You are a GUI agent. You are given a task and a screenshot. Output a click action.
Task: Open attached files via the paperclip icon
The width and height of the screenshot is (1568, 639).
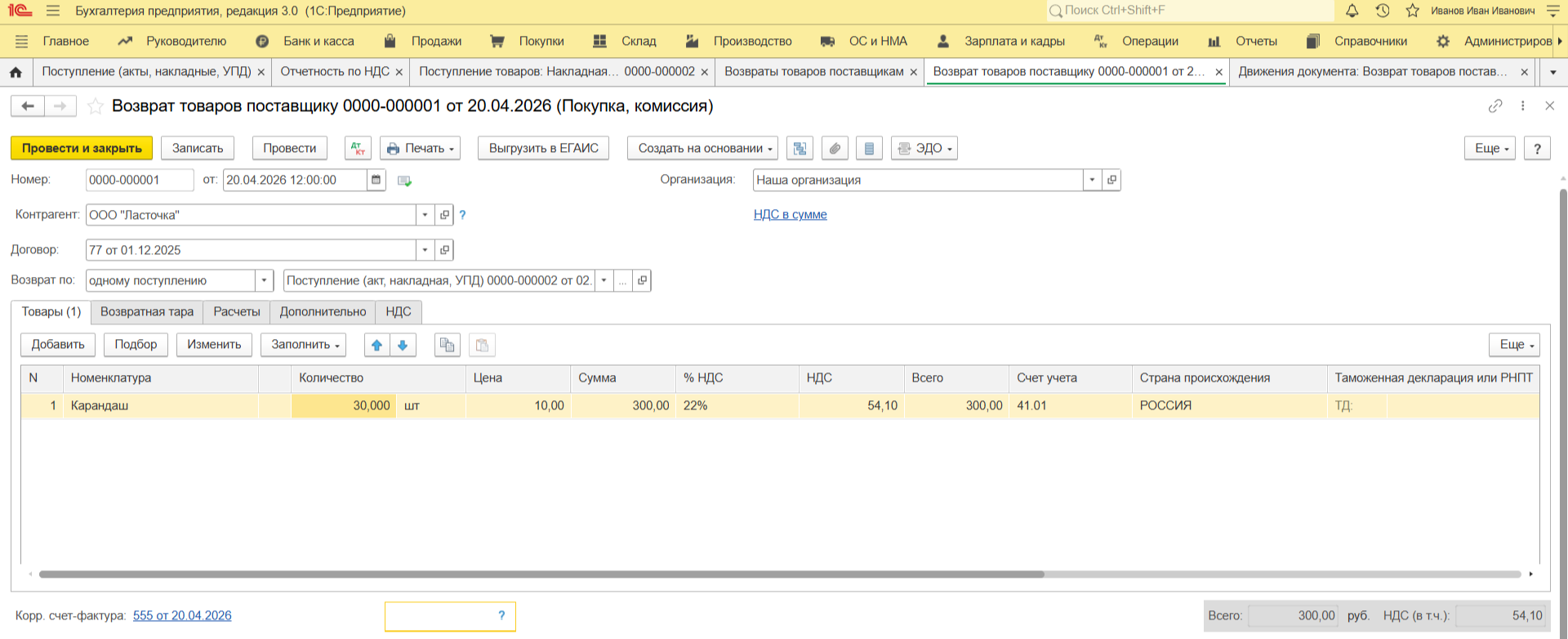pyautogui.click(x=834, y=148)
